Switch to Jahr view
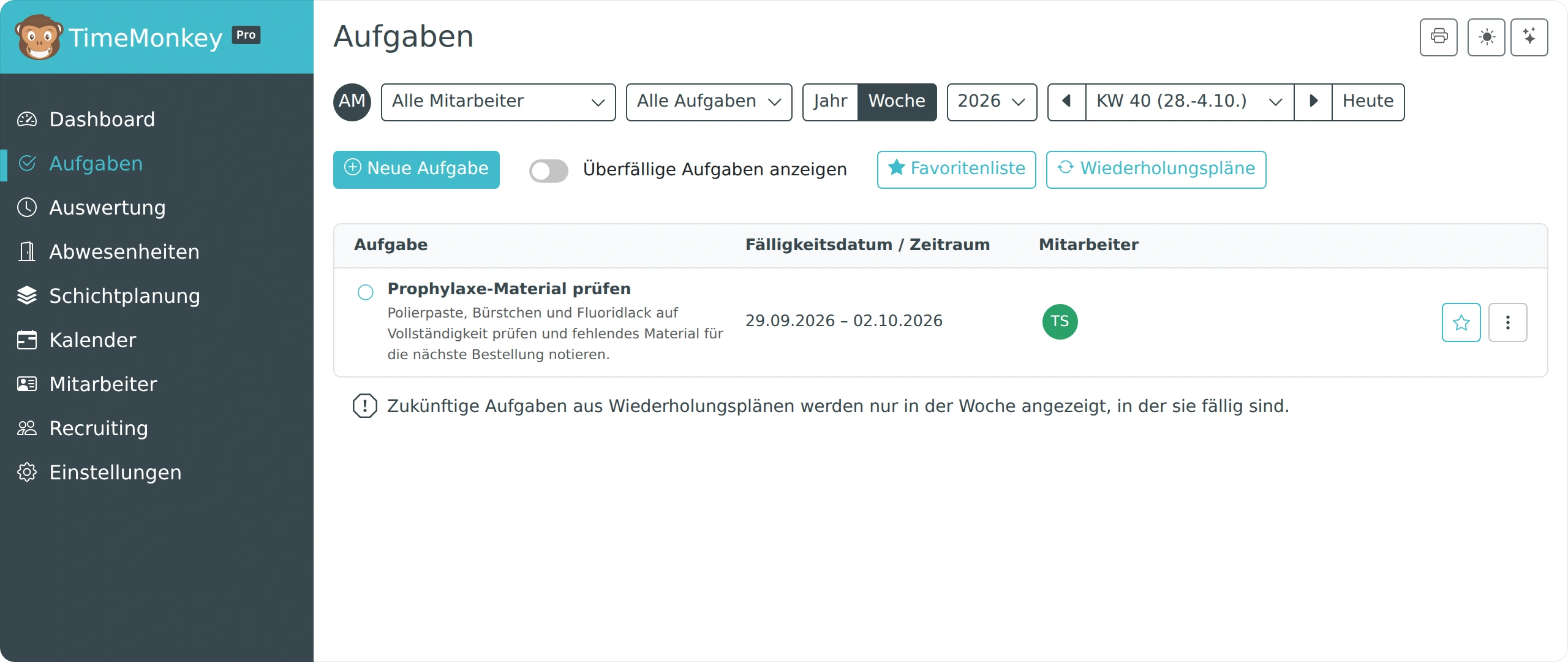The height and width of the screenshot is (662, 1568). point(831,102)
